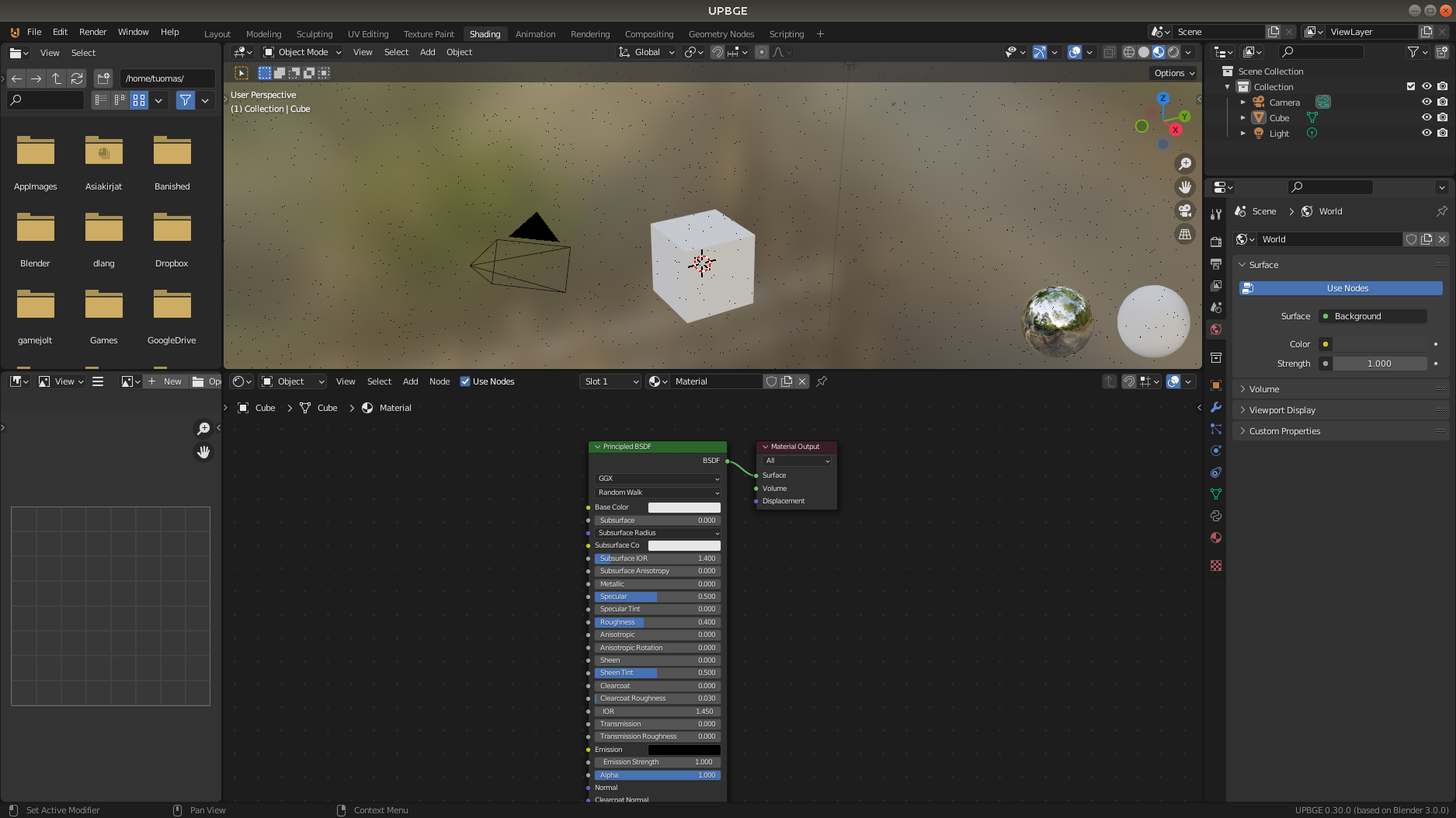Viewport: 1456px width, 818px height.
Task: Click the pin icon in node editor header
Action: click(x=822, y=381)
